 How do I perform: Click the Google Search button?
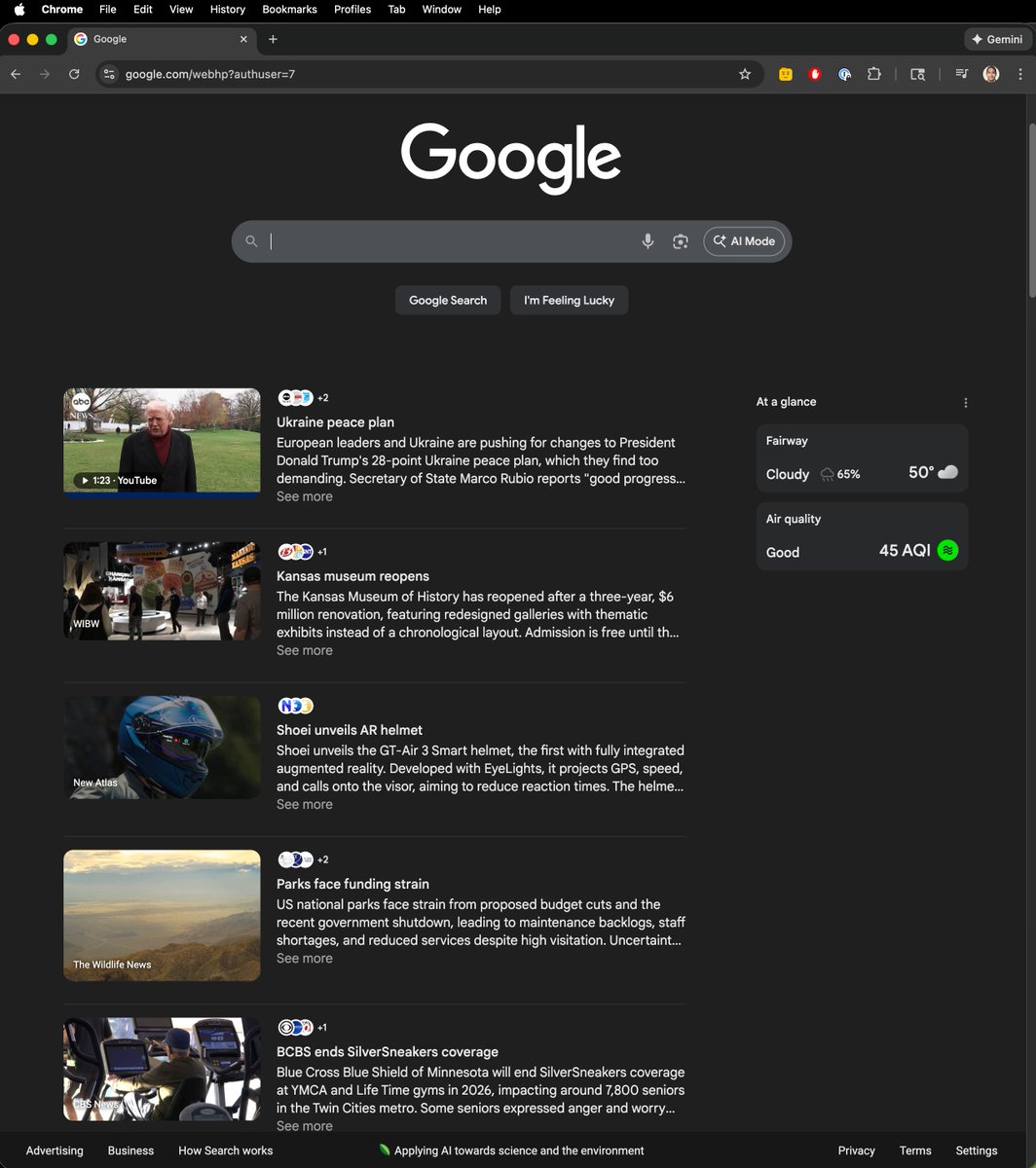coord(448,300)
